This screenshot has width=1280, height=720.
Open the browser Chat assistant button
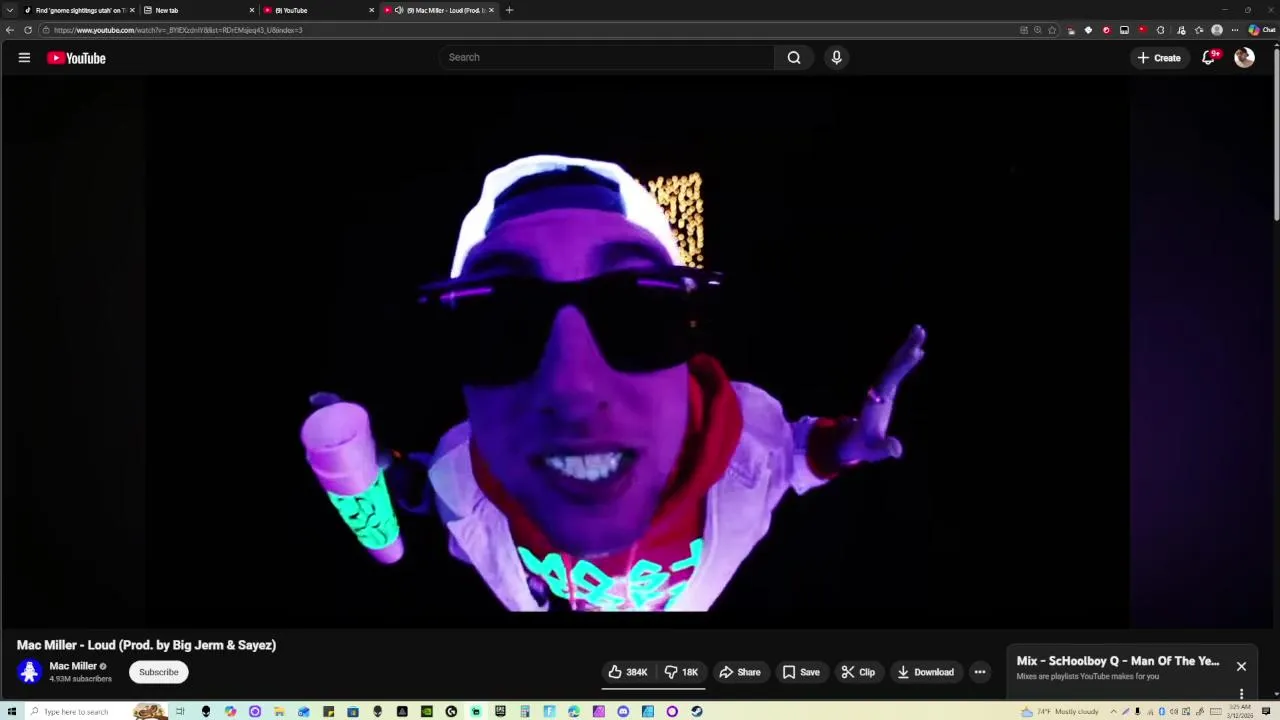1262,30
